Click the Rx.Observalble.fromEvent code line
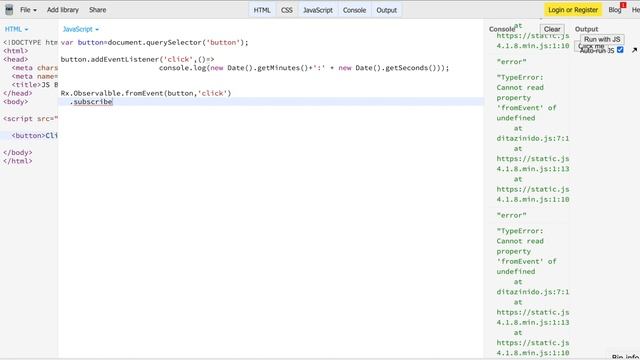This screenshot has width=640, height=360. click(x=146, y=93)
